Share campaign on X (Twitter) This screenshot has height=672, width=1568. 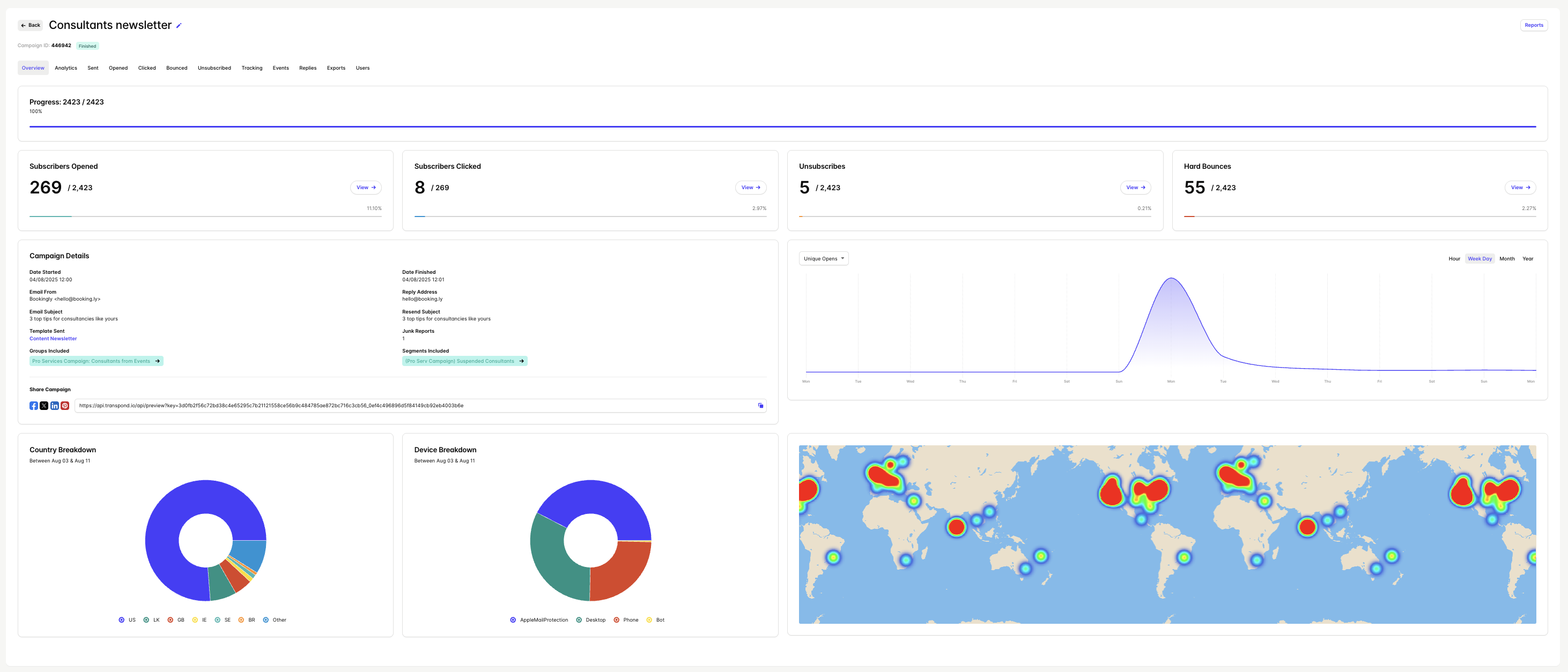point(44,406)
